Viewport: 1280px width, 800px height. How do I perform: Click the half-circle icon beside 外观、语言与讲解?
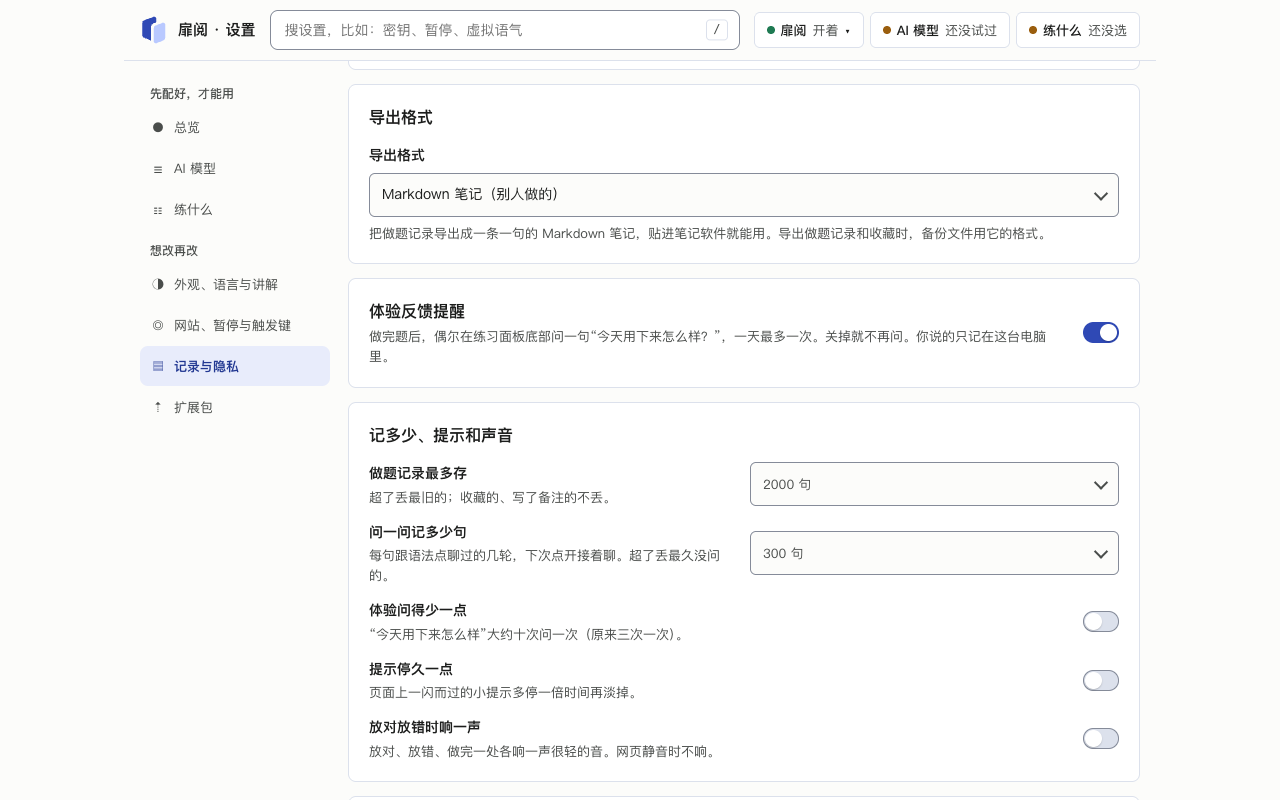pos(158,284)
